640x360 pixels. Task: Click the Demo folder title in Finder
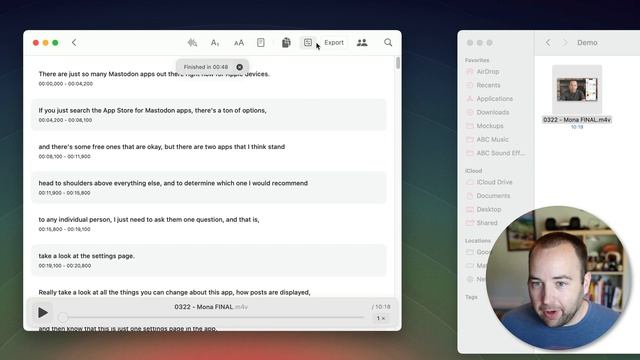pos(587,42)
